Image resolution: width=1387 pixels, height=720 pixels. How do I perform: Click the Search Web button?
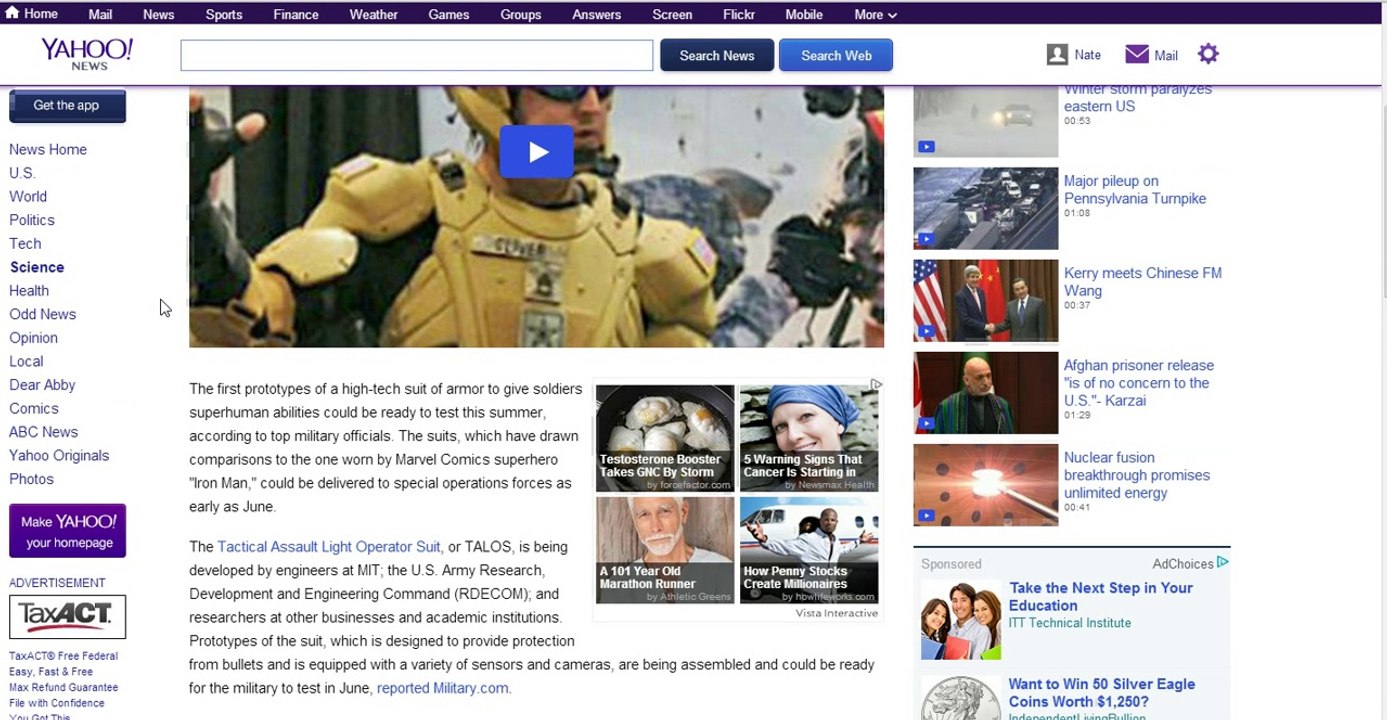tap(836, 55)
